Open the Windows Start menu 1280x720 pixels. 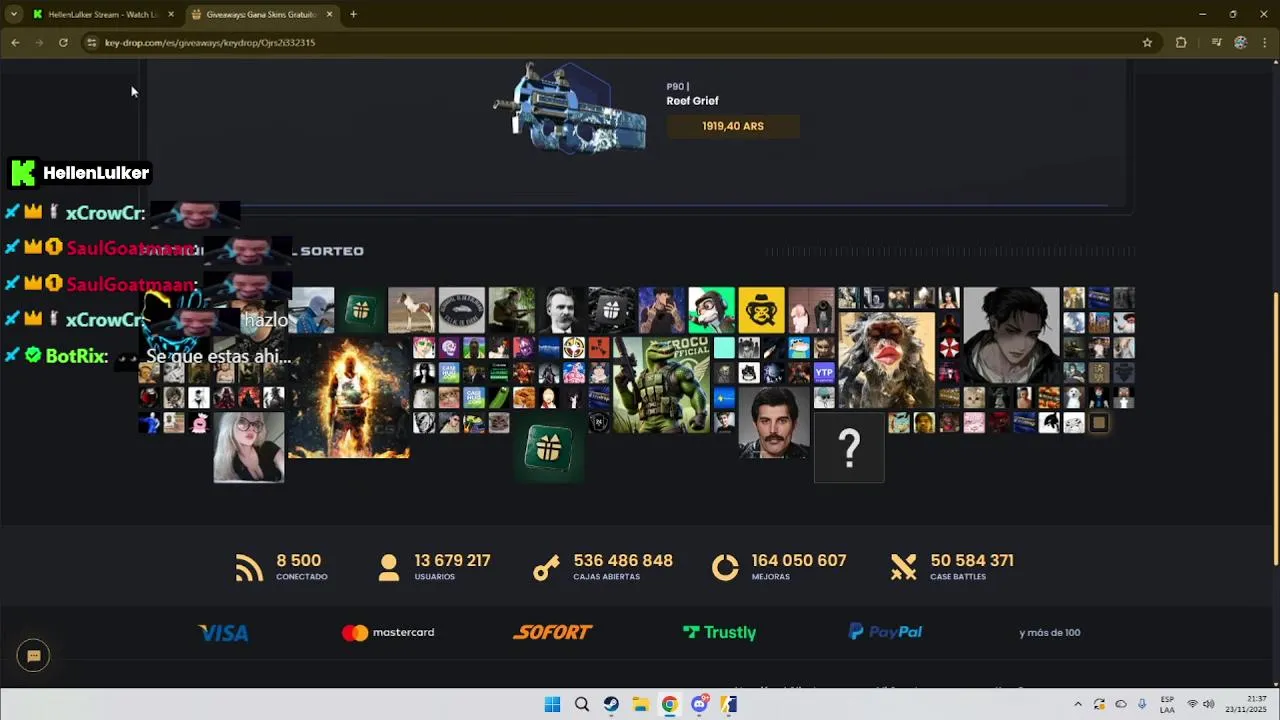pyautogui.click(x=552, y=704)
